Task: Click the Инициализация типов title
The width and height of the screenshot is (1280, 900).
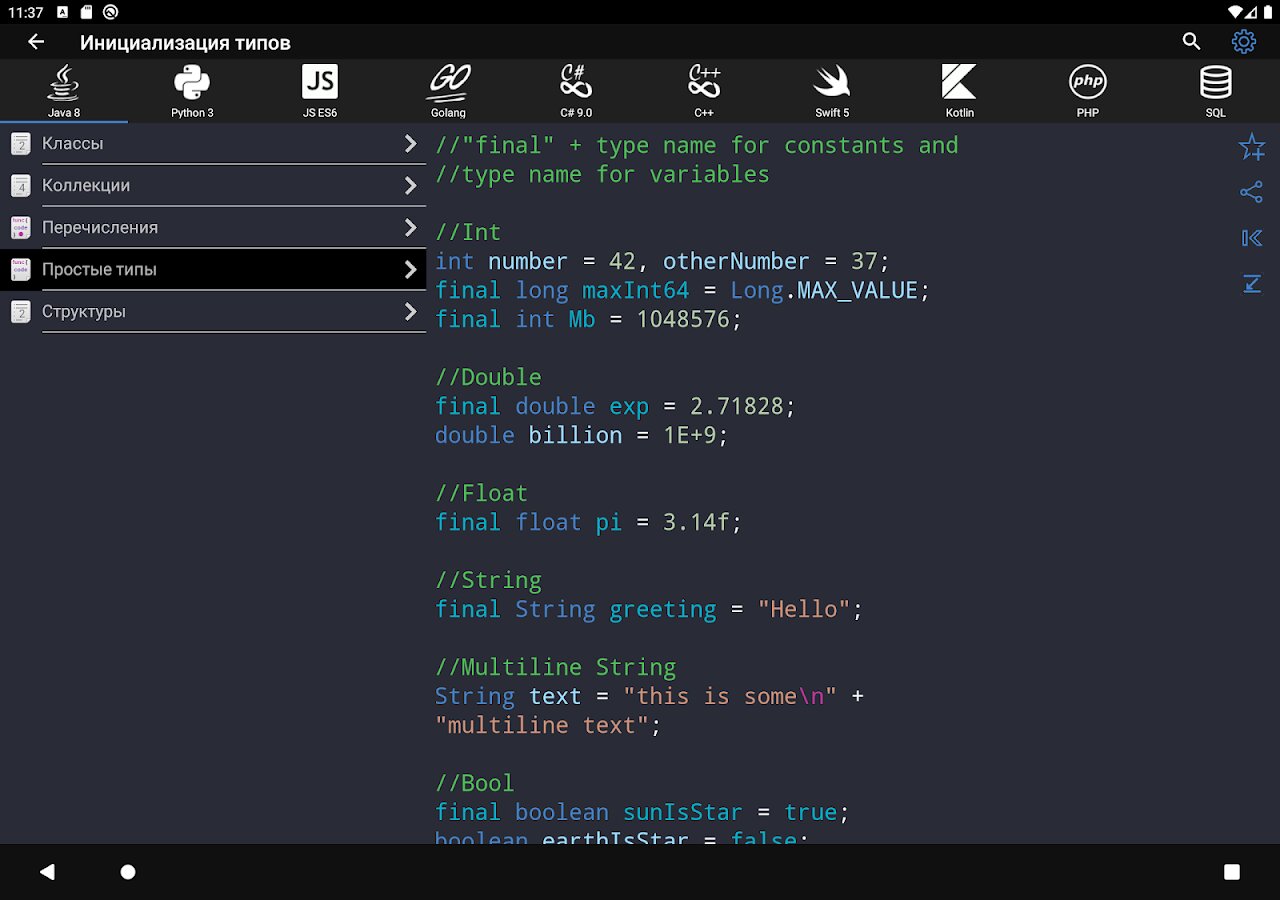Action: (x=185, y=42)
